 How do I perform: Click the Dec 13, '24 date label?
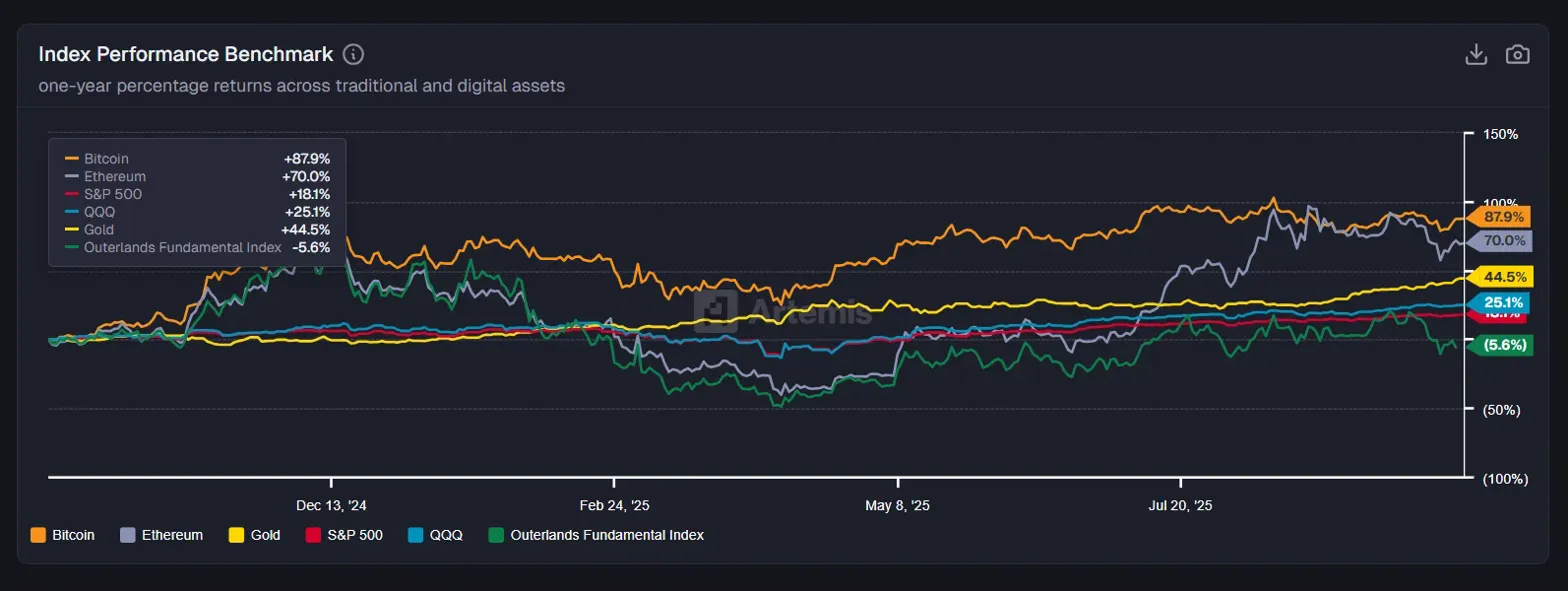click(x=333, y=506)
